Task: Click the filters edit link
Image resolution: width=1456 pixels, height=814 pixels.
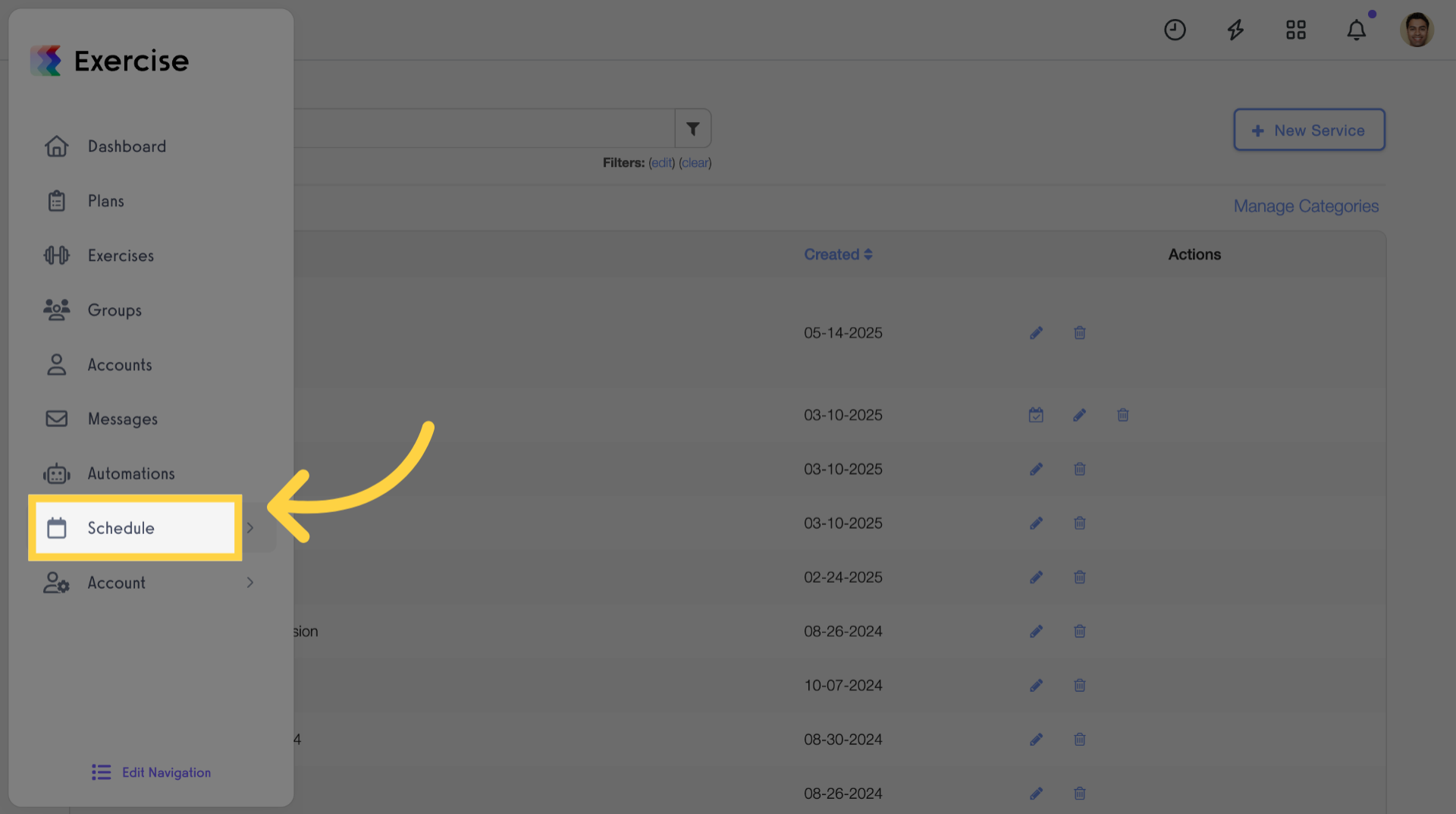Action: [661, 163]
